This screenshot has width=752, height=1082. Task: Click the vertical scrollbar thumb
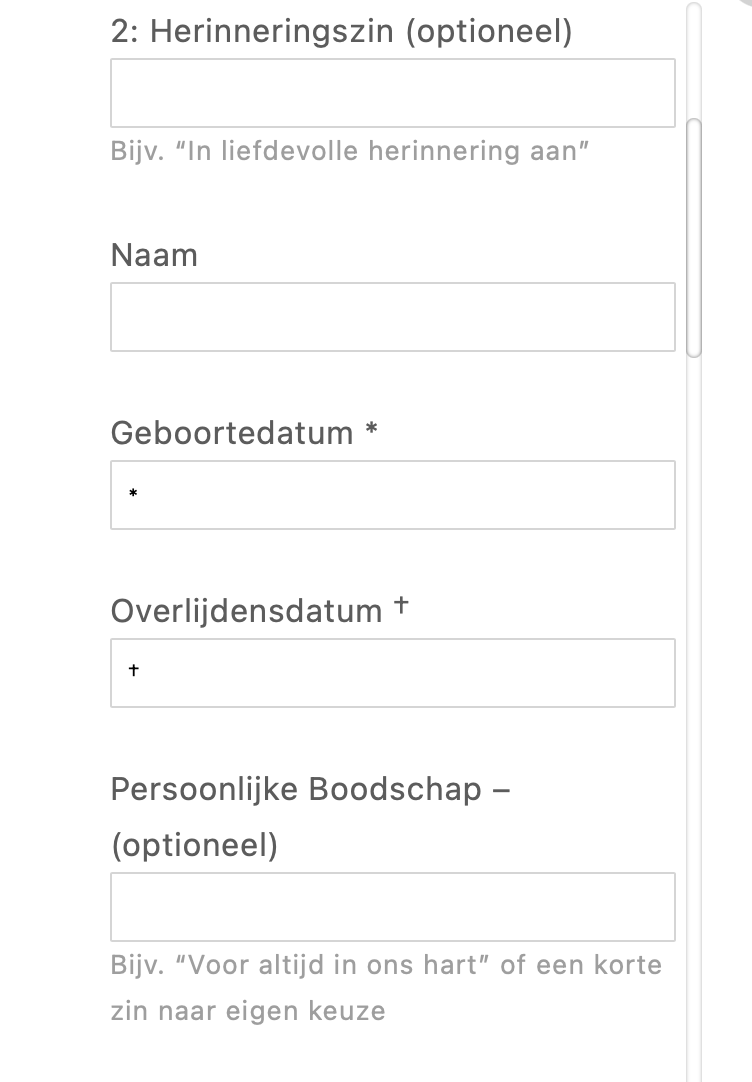(x=695, y=237)
